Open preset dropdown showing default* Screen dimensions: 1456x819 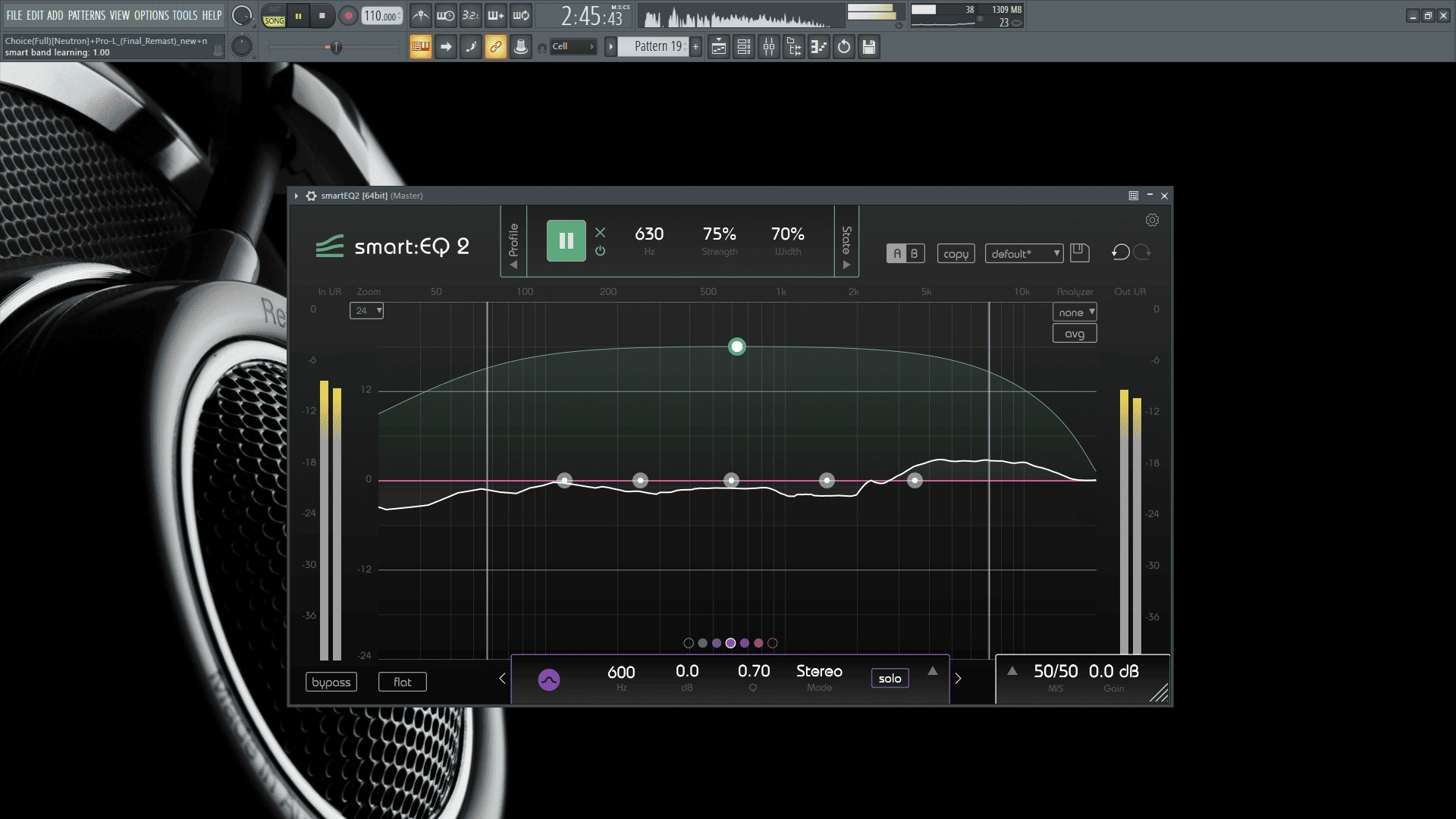pyautogui.click(x=1024, y=253)
